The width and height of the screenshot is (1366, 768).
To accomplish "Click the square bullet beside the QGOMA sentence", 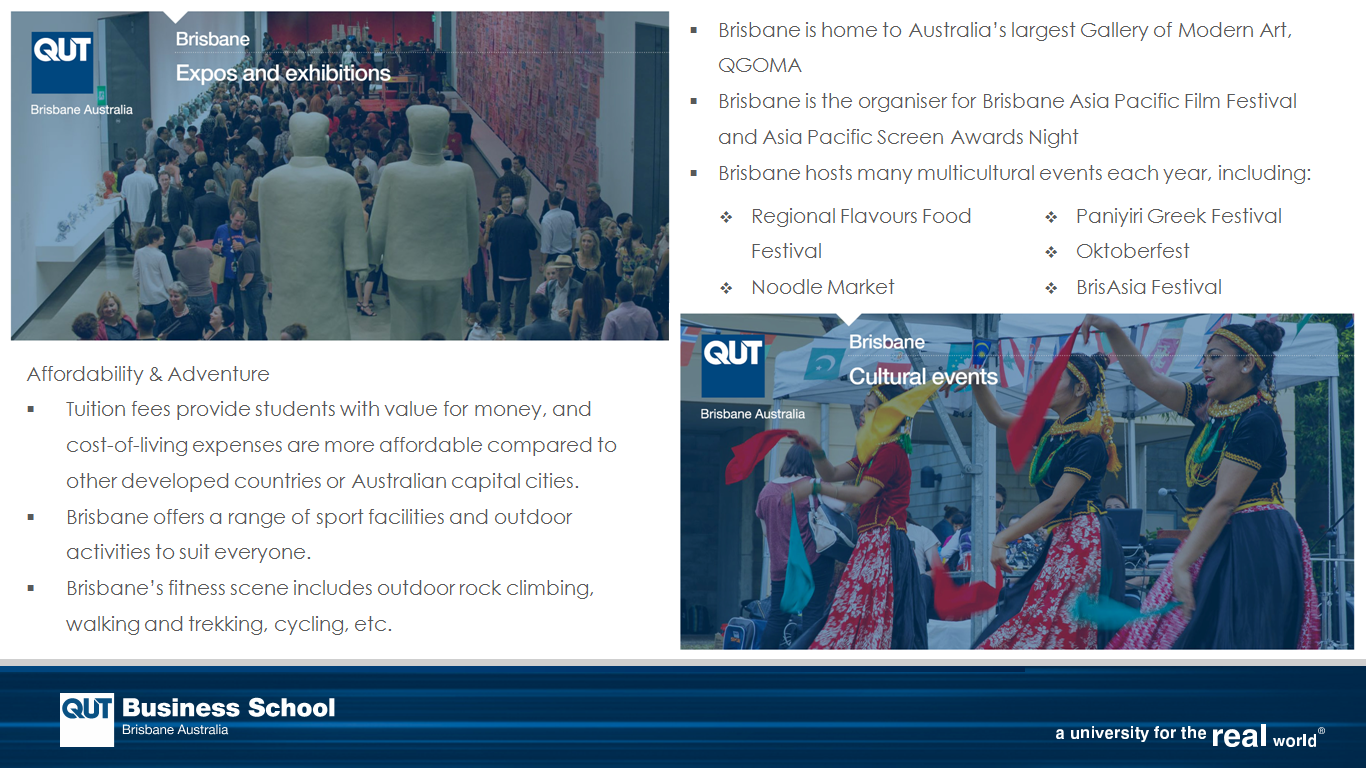I will click(x=694, y=30).
